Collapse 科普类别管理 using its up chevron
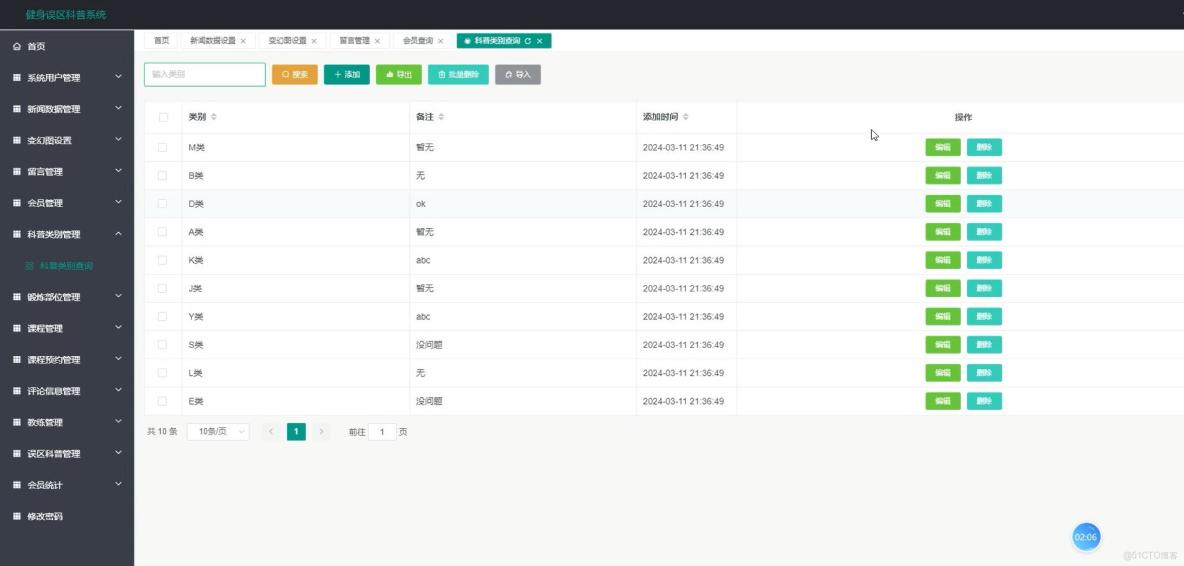 click(119, 234)
